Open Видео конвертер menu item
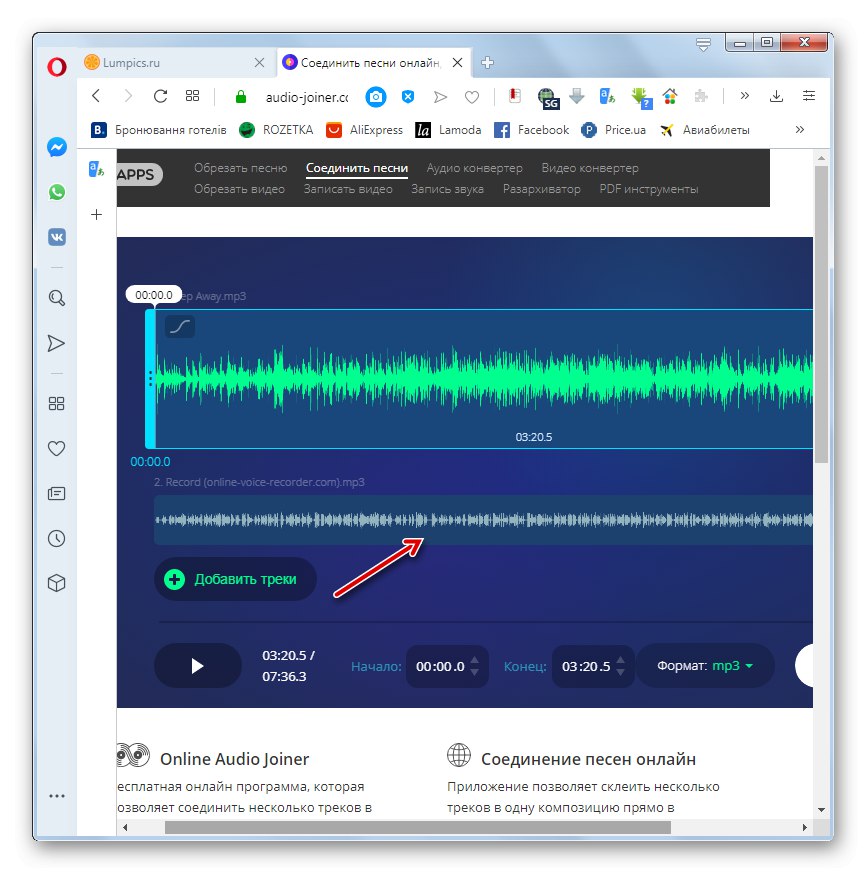The height and width of the screenshot is (874, 867). click(x=590, y=168)
